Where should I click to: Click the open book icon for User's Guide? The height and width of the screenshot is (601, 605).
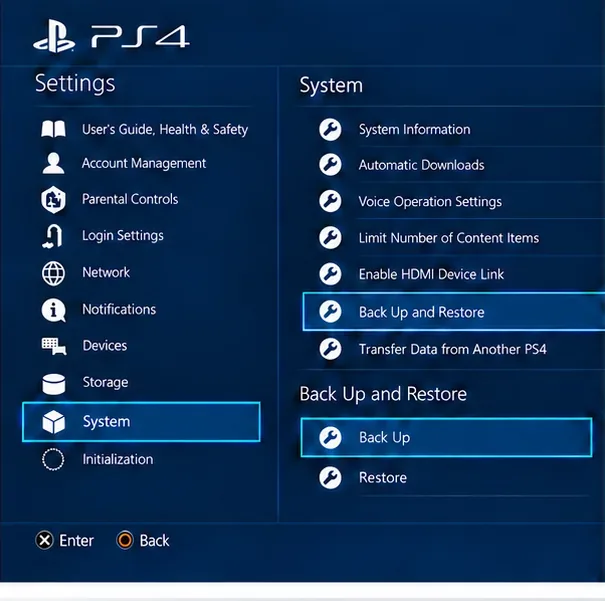pyautogui.click(x=53, y=129)
